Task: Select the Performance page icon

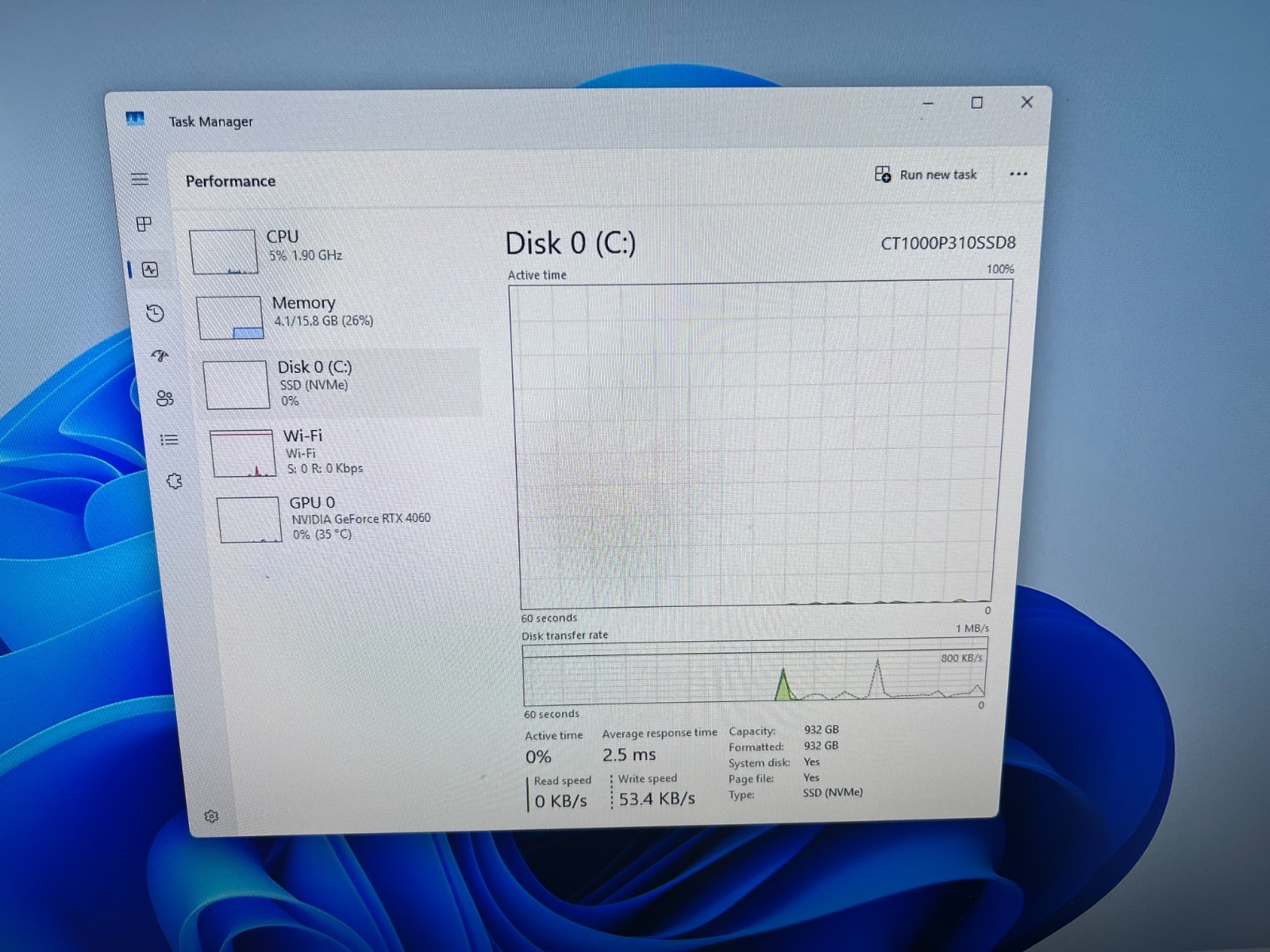Action: coord(150,270)
